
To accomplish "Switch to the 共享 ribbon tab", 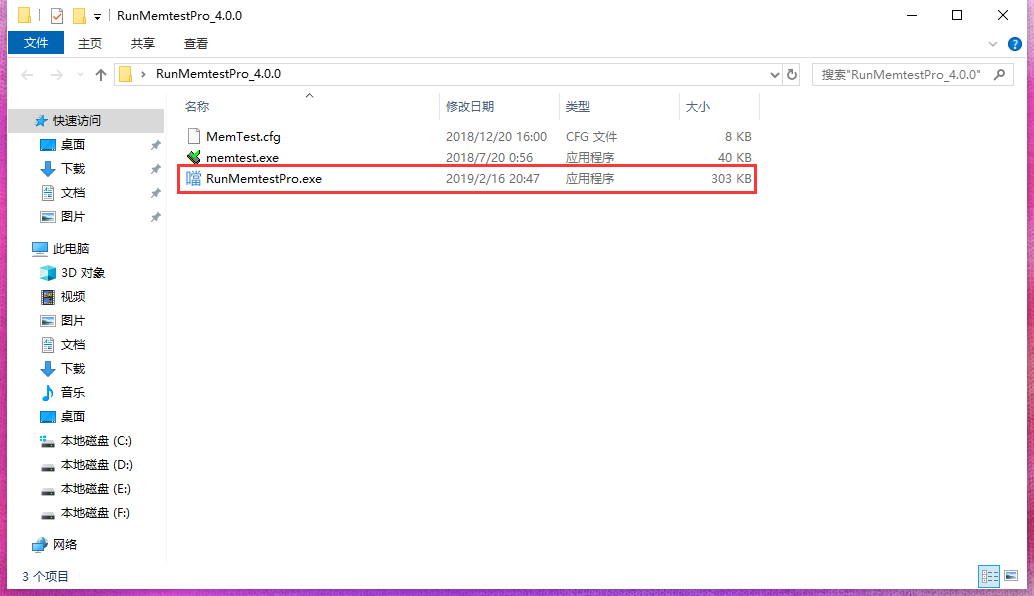I will pyautogui.click(x=142, y=44).
